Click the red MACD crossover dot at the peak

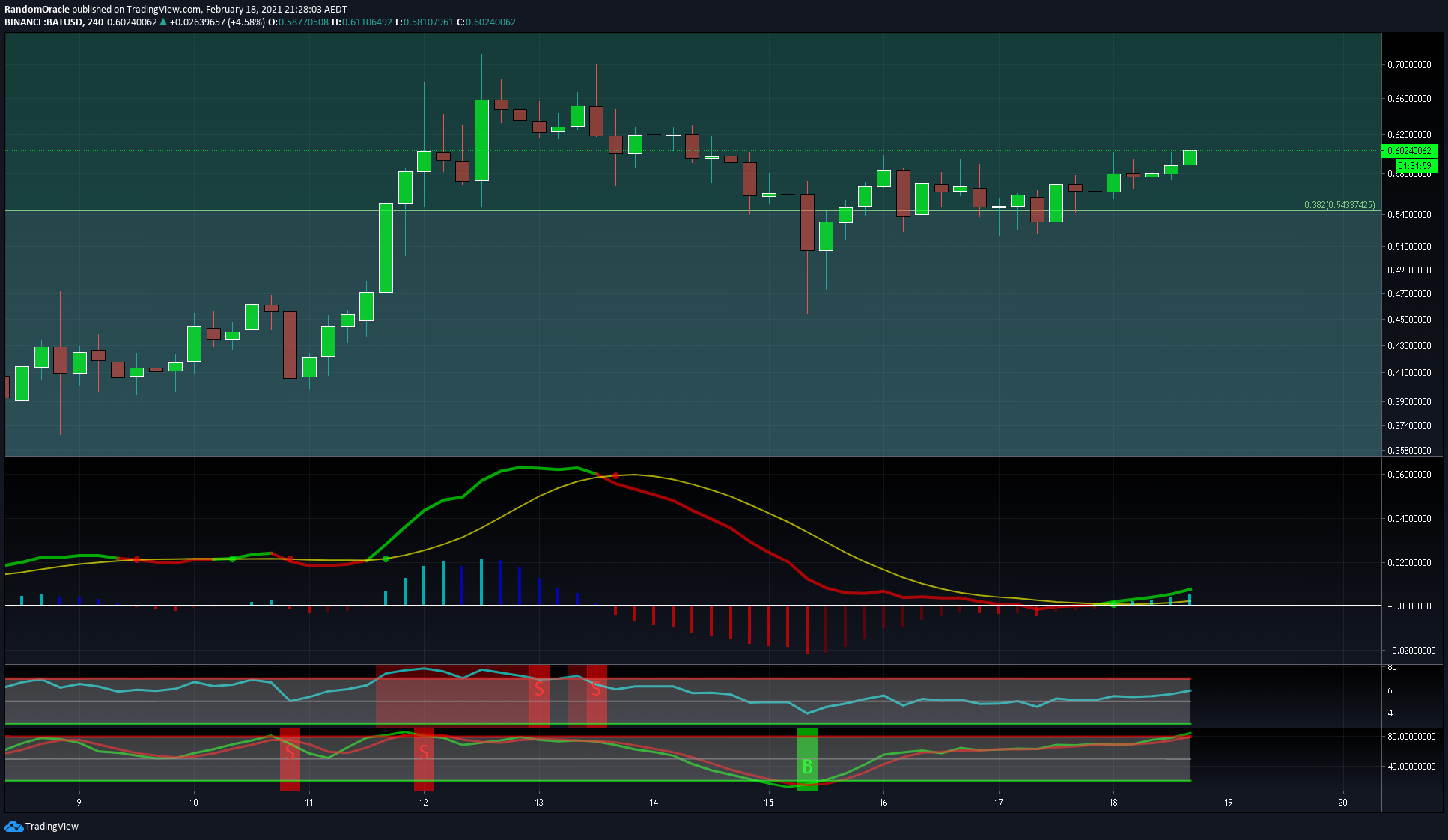[x=615, y=476]
